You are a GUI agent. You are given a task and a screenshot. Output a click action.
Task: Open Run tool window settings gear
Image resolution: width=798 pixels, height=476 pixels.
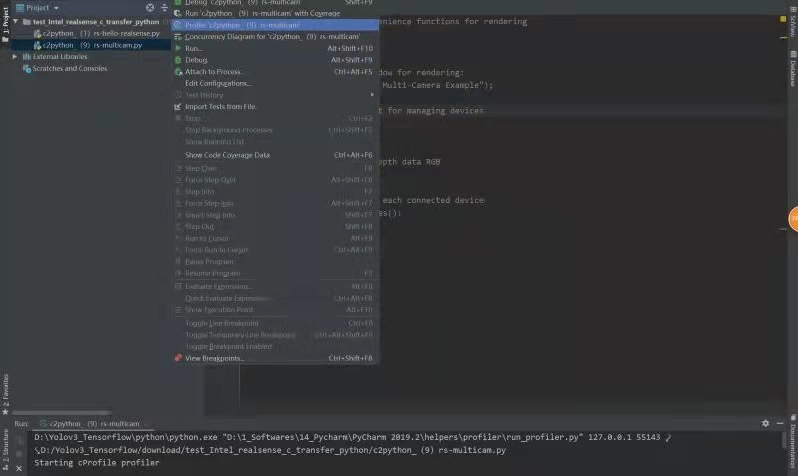tap(765, 423)
